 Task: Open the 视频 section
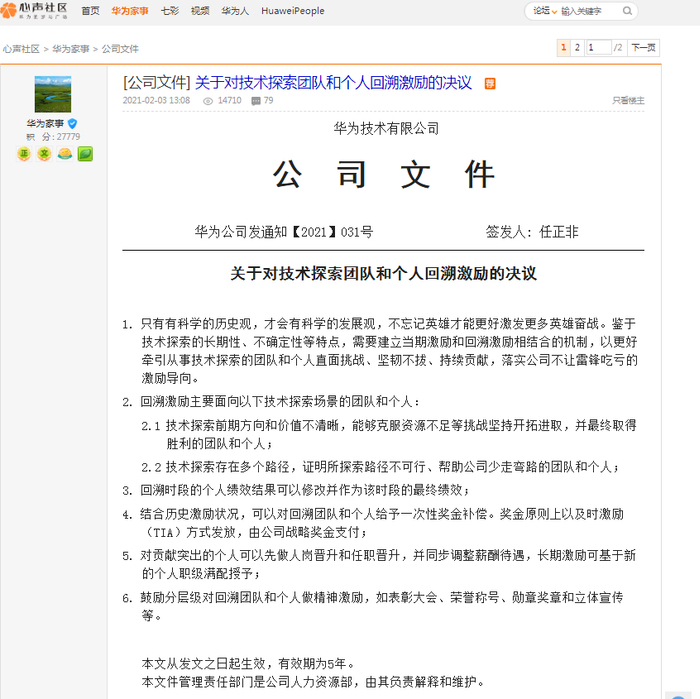click(x=200, y=11)
